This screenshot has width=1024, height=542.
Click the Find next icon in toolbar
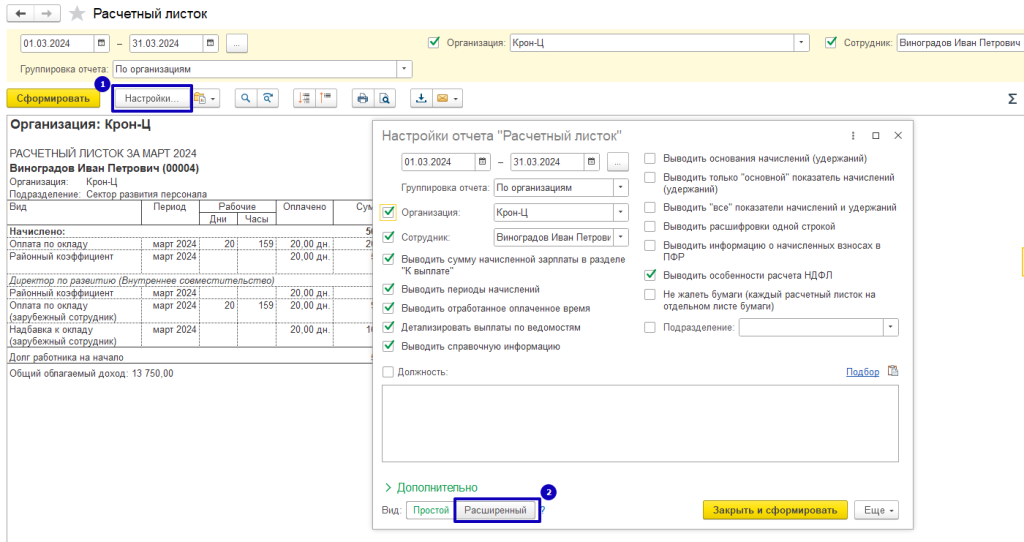[268, 99]
